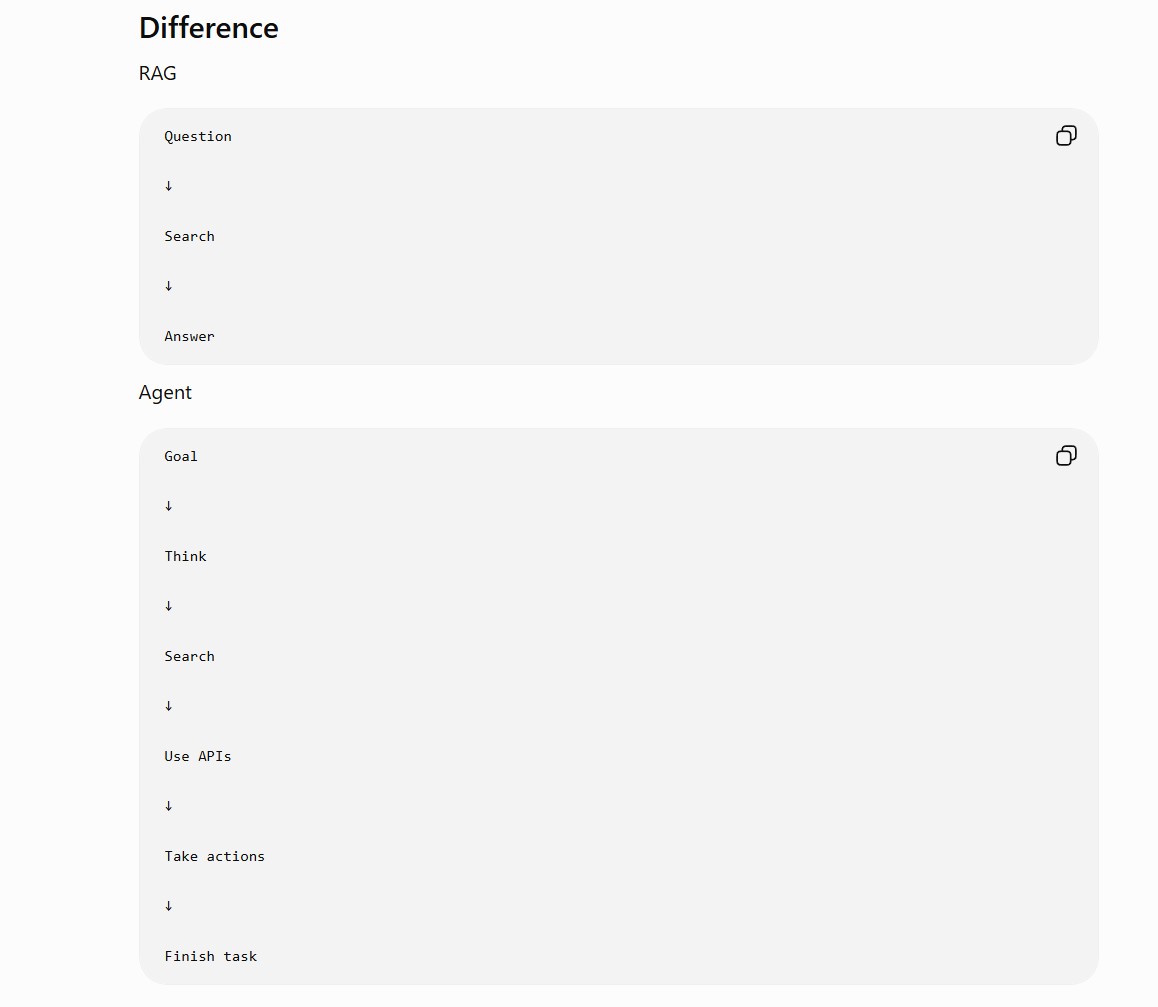1158x1007 pixels.
Task: Click the arrow below Question
Action: 168,186
